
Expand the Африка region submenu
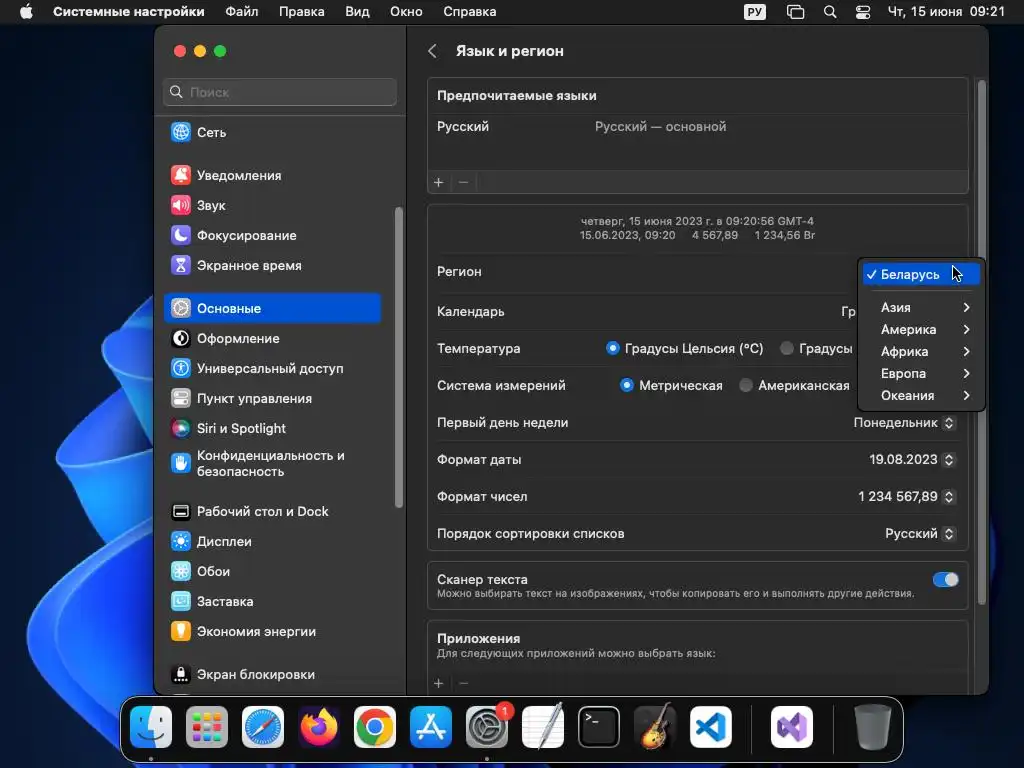921,351
